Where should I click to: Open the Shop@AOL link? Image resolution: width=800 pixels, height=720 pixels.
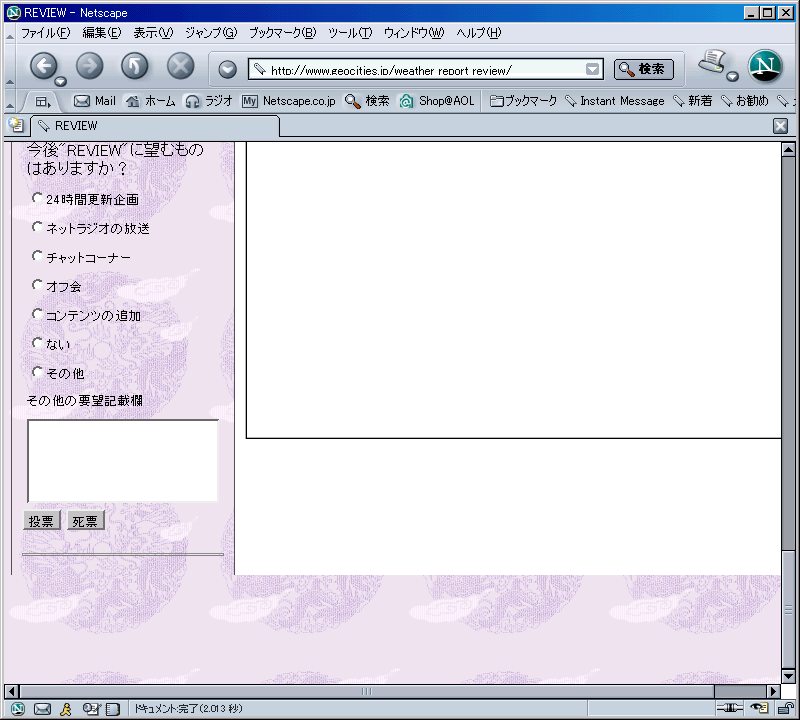[437, 101]
